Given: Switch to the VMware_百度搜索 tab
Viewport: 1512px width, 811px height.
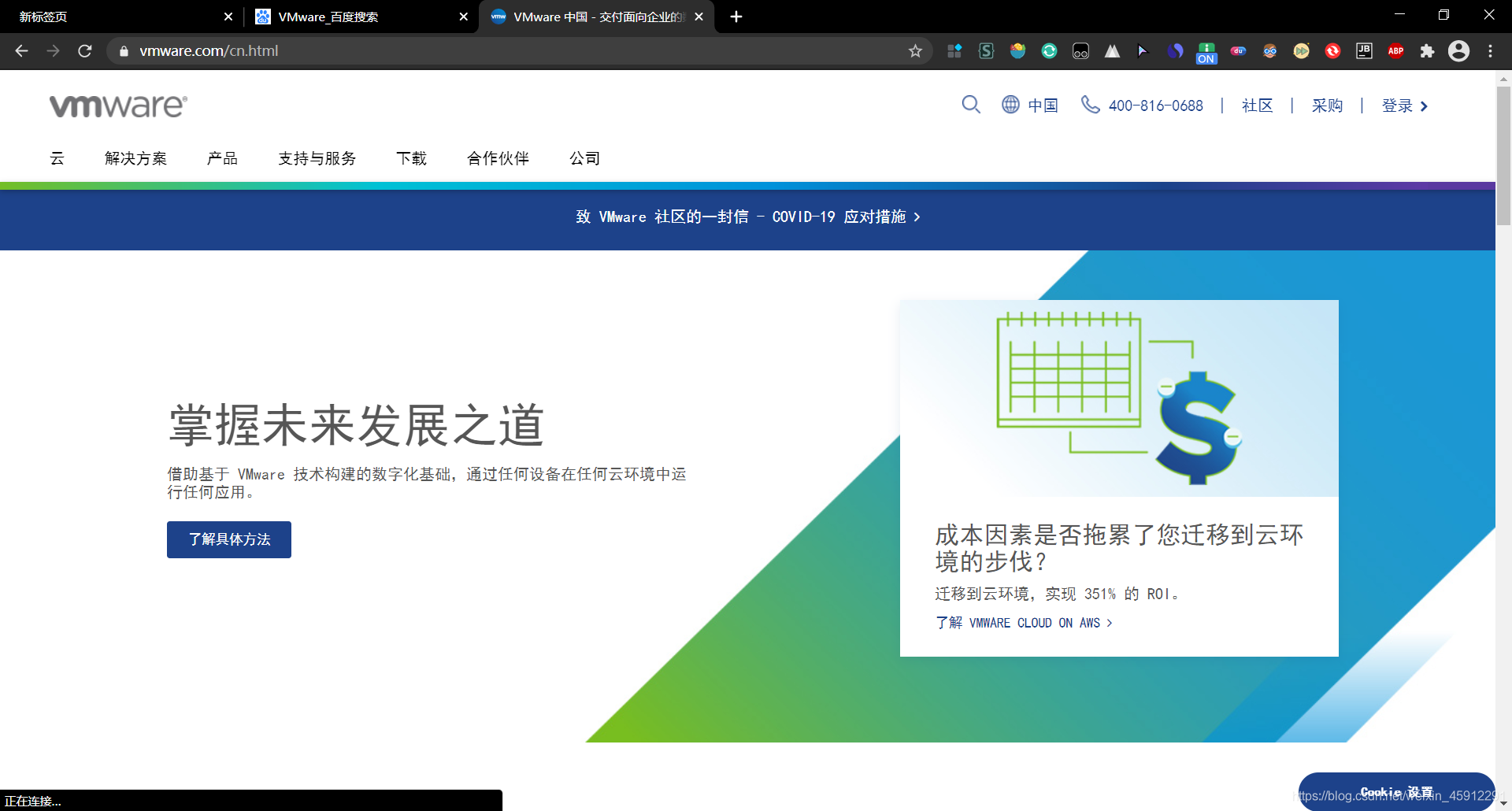Looking at the screenshot, I should (x=361, y=17).
